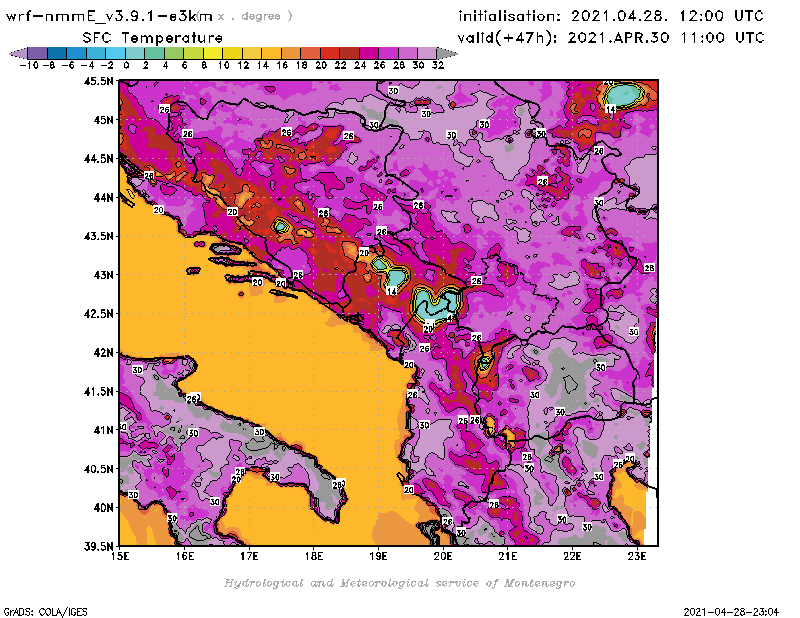Viewport: 800px width, 618px height.
Task: Click the legend swatch between 18 and 20
Action: (x=310, y=53)
